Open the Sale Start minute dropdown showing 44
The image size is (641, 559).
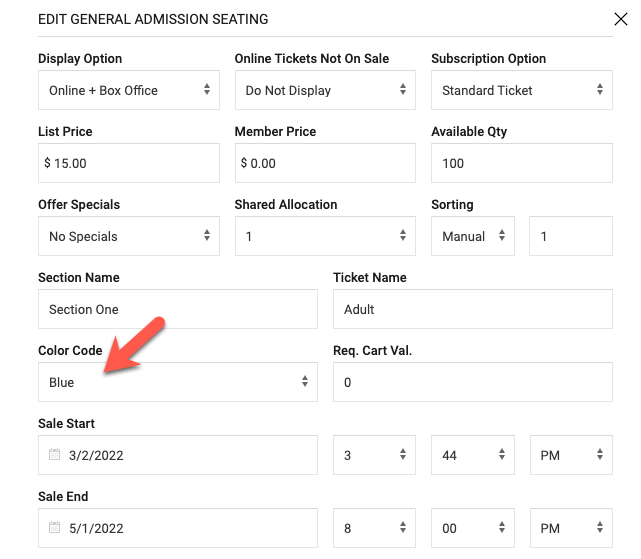(473, 455)
